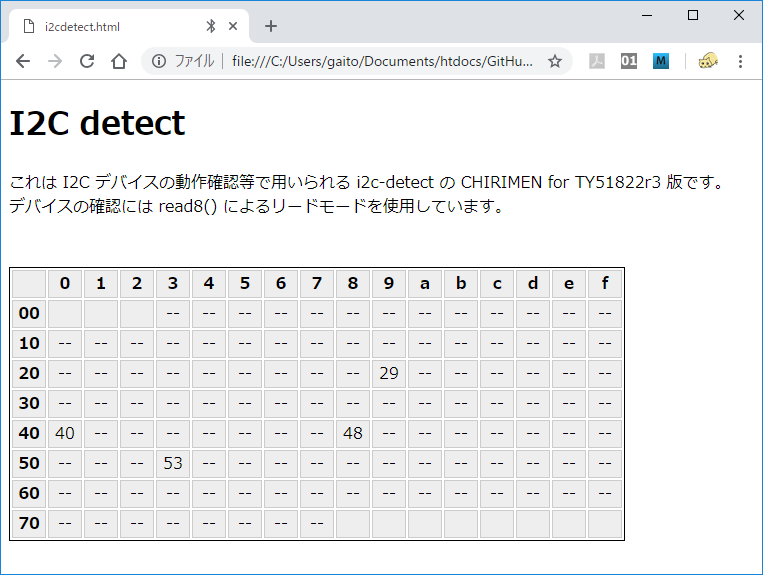Click detected address cell 48
Image resolution: width=763 pixels, height=575 pixels.
click(353, 433)
